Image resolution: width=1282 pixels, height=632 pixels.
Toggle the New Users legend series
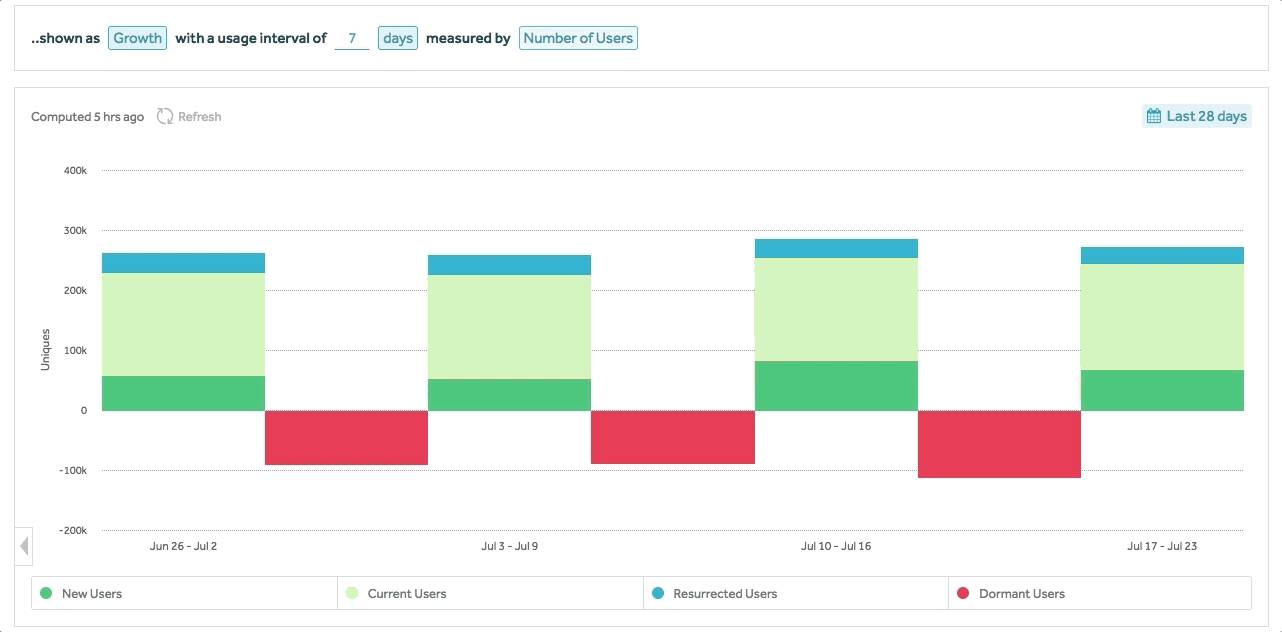pyautogui.click(x=92, y=594)
